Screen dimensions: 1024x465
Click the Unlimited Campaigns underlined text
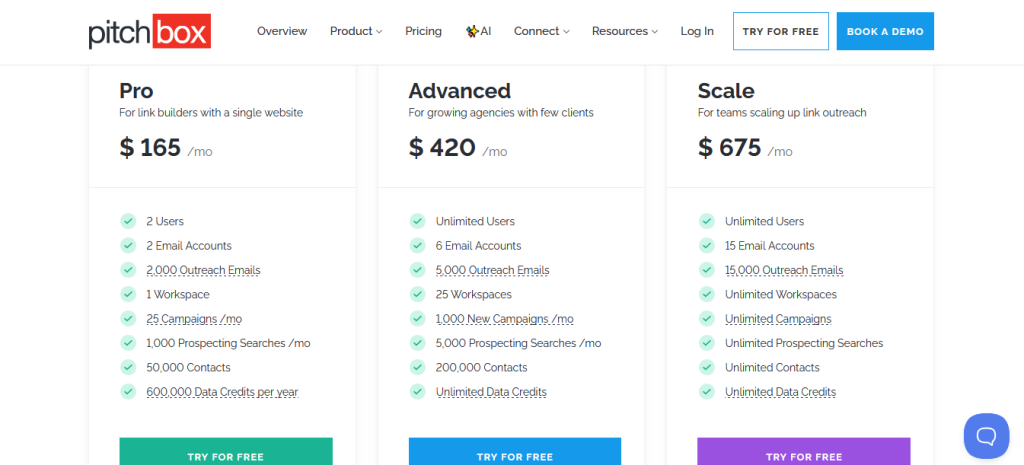coord(778,319)
